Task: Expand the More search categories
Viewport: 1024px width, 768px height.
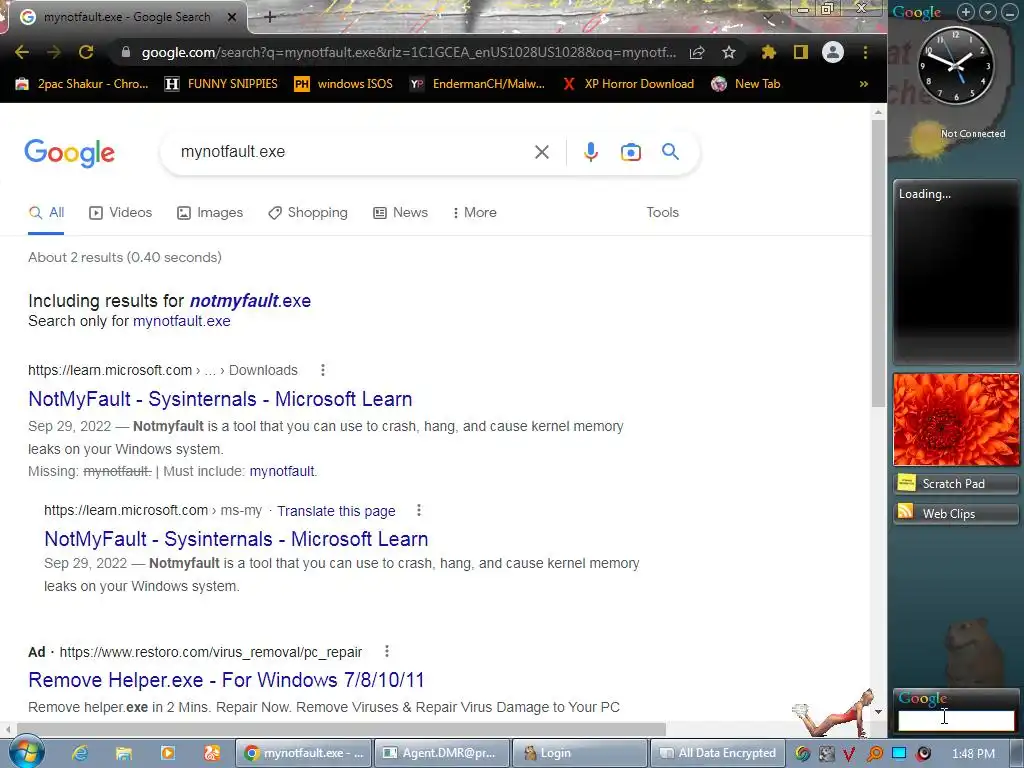Action: pos(475,213)
